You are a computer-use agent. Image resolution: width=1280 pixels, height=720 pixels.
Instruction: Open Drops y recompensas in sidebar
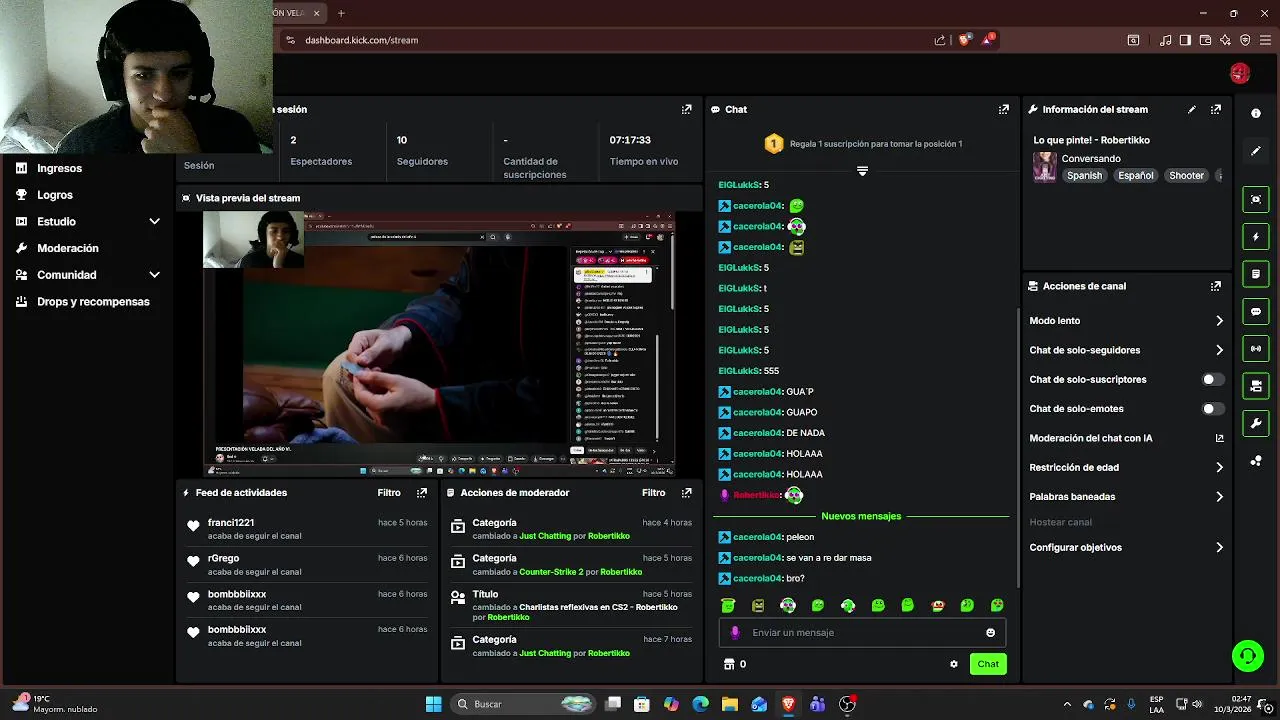pos(93,302)
